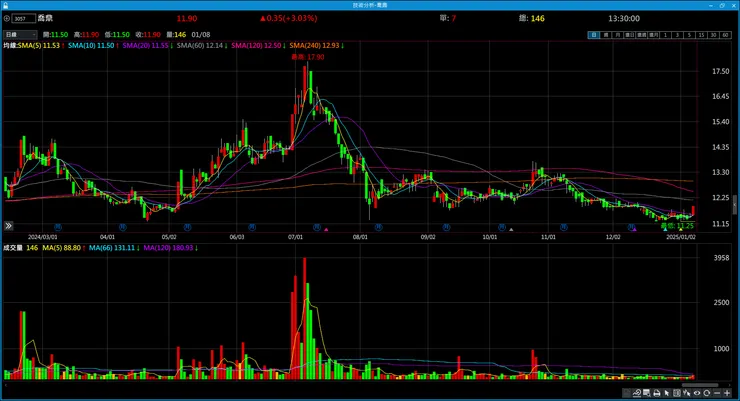This screenshot has height=401, width=740.
Task: Click the split-panel layout icon in bottom toolbar
Action: point(677,393)
